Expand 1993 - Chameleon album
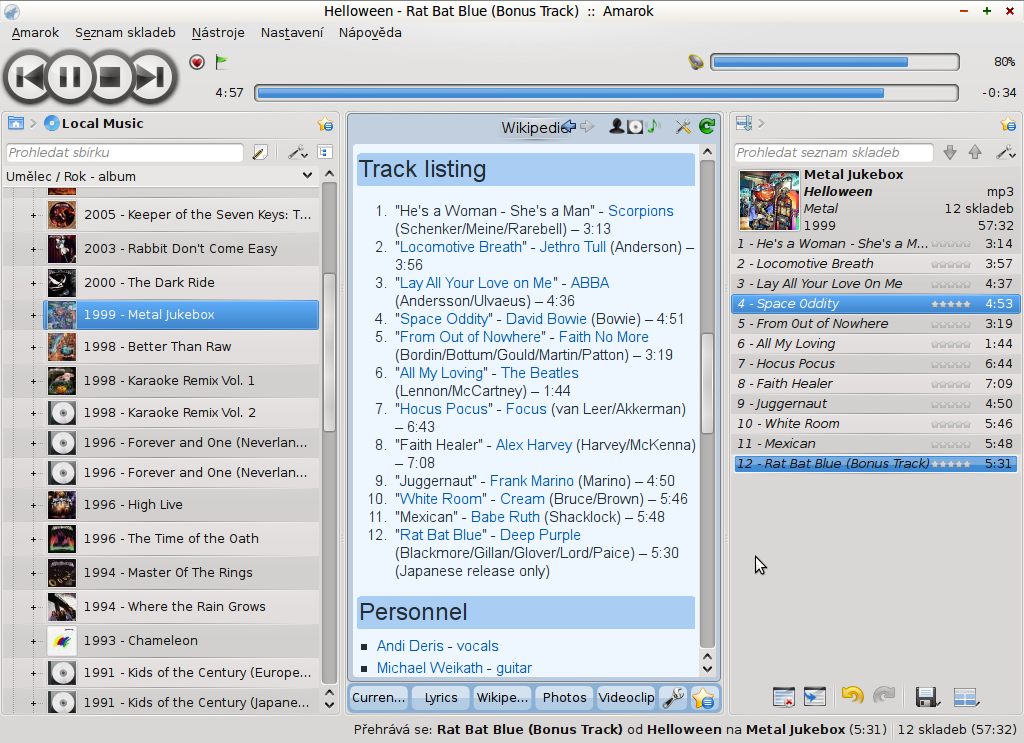The width and height of the screenshot is (1024, 743). click(x=33, y=640)
